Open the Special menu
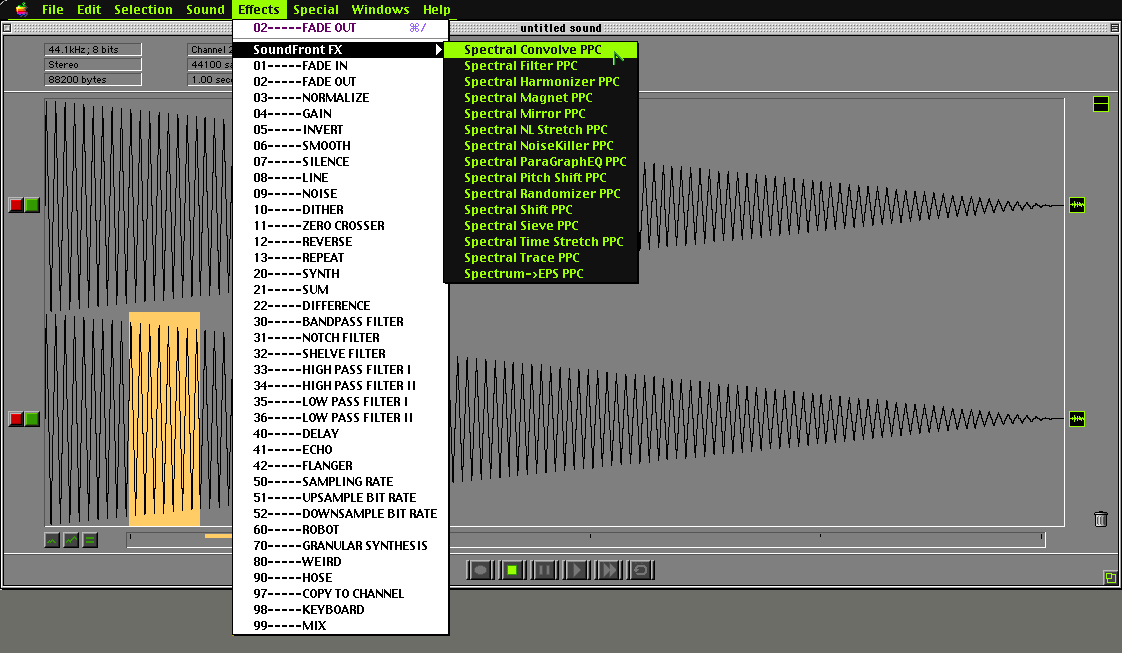The width and height of the screenshot is (1122, 653). pyautogui.click(x=316, y=9)
